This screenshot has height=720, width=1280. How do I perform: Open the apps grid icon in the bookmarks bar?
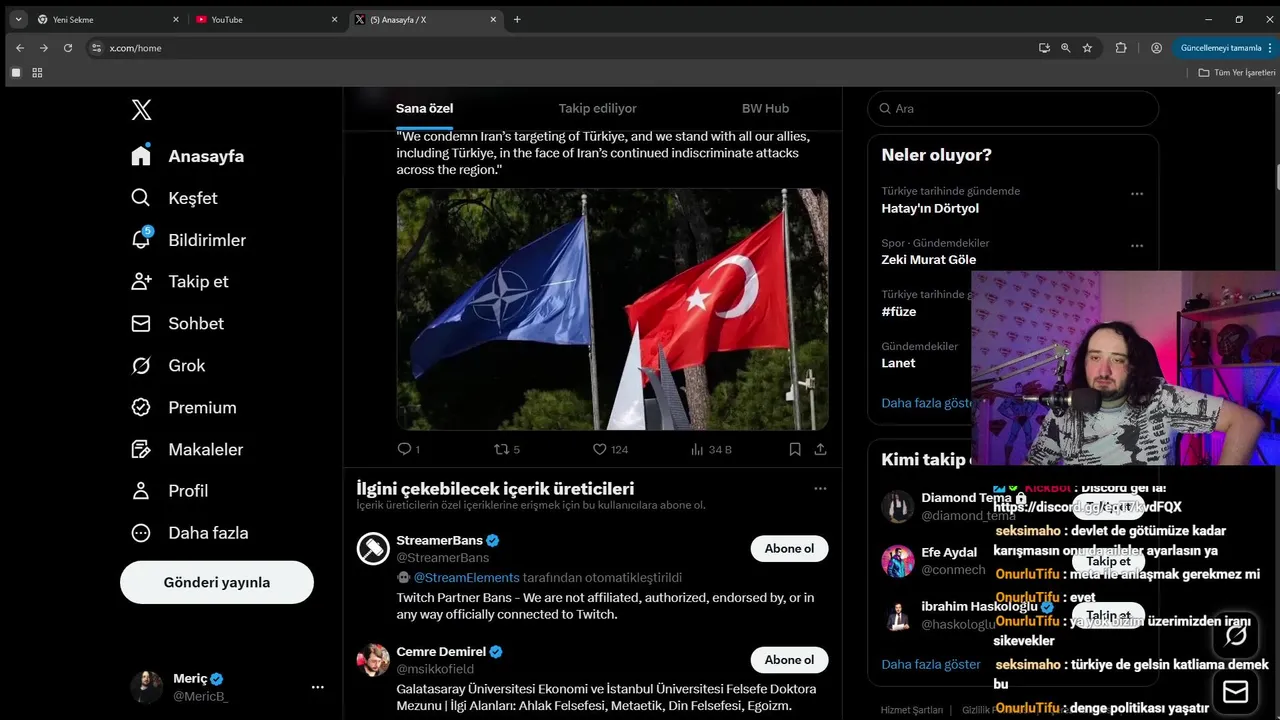[37, 72]
